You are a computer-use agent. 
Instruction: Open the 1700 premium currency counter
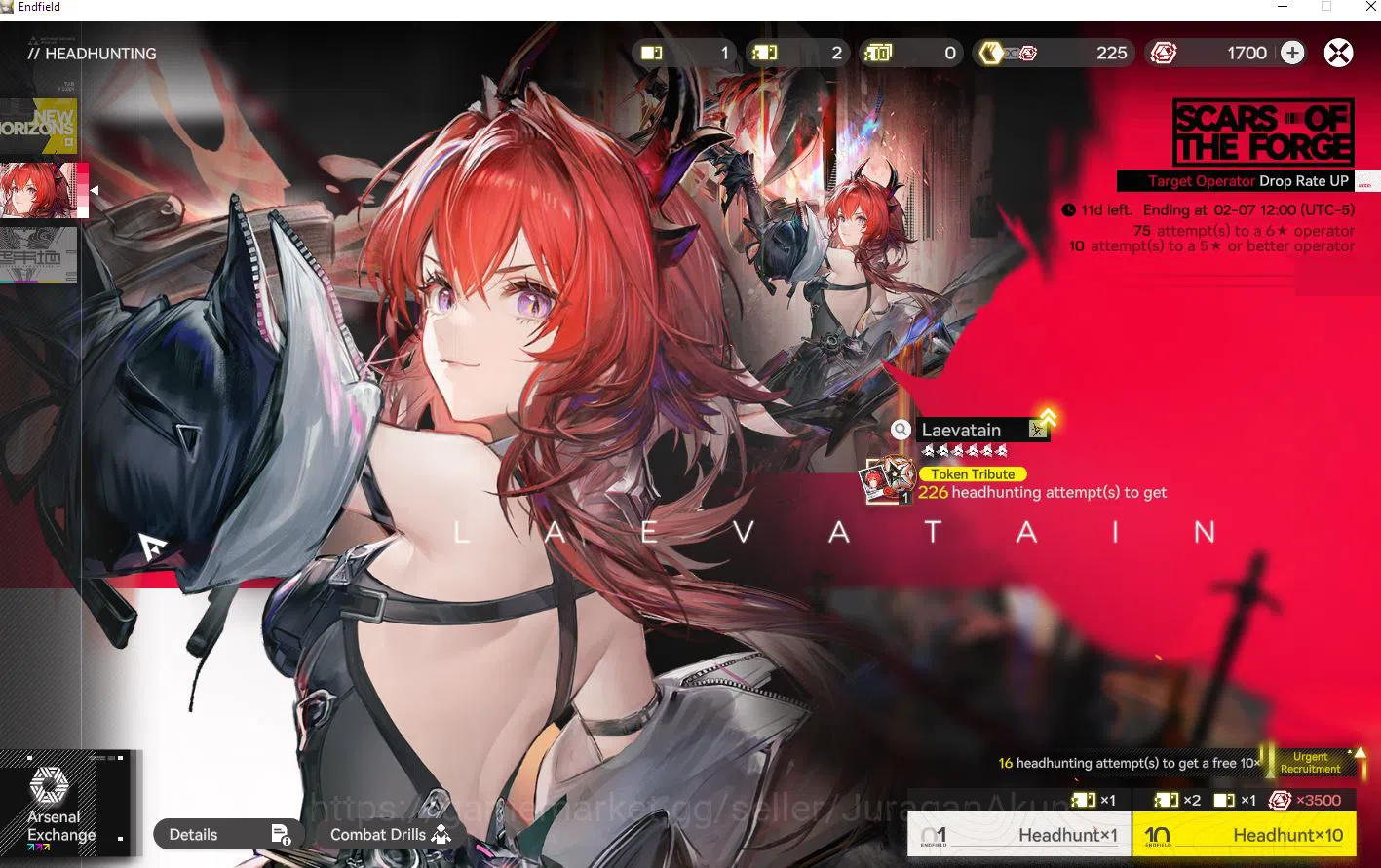1226,53
